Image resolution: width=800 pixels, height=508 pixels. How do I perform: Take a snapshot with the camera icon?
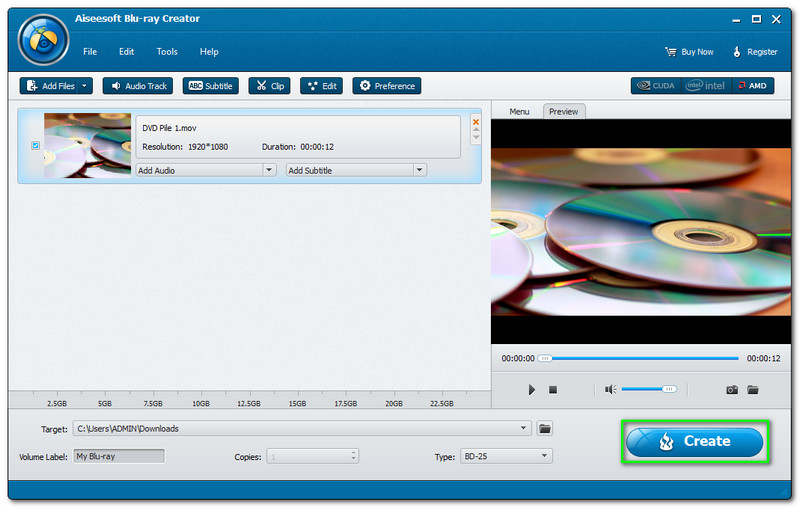732,389
